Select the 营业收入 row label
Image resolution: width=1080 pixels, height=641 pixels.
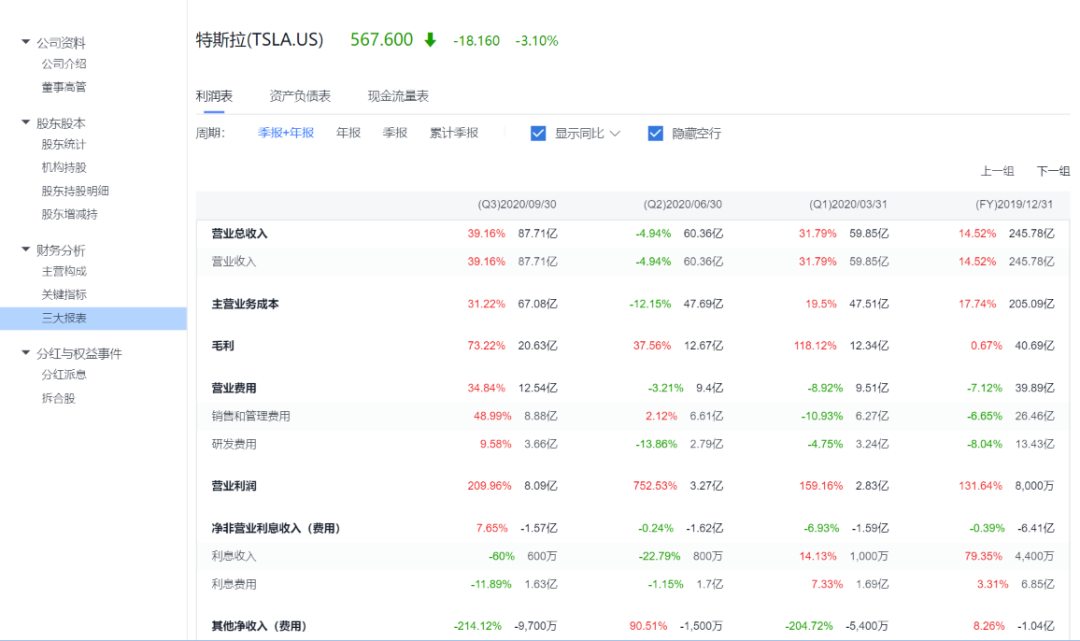[x=233, y=262]
